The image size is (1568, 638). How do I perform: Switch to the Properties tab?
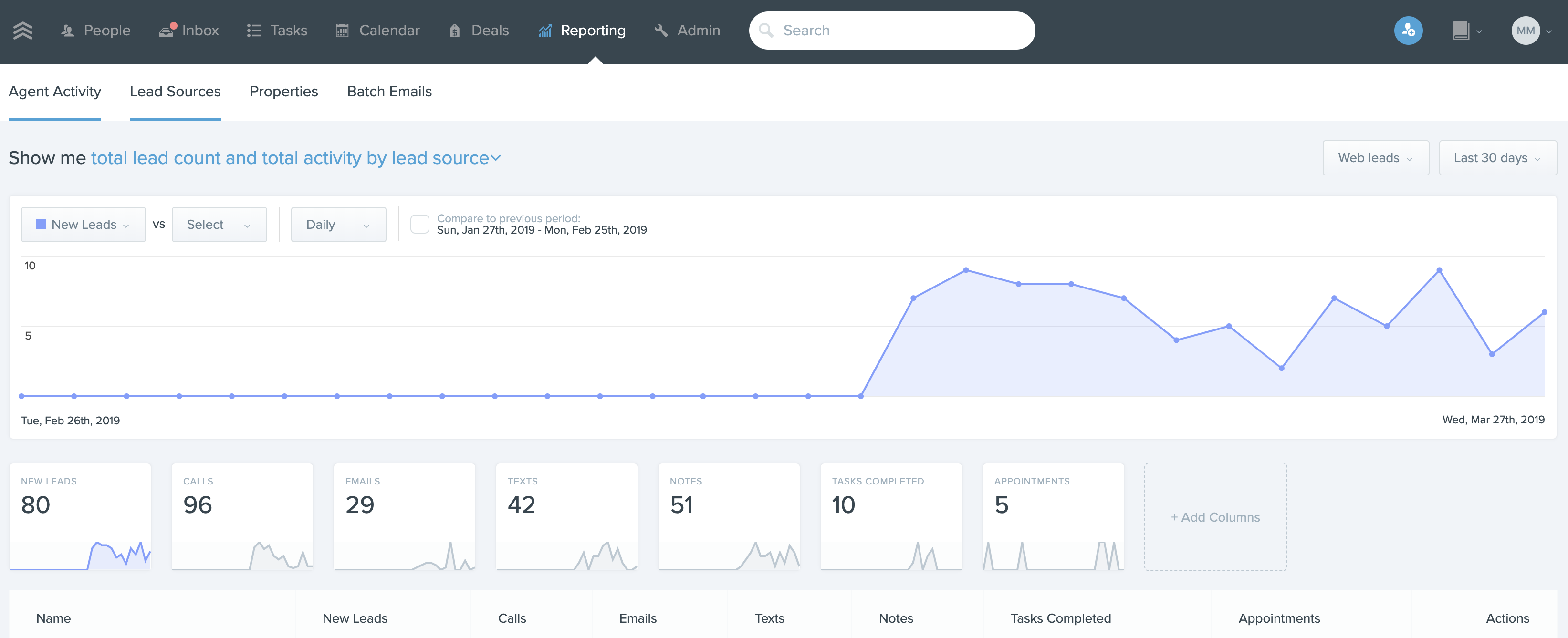click(283, 91)
